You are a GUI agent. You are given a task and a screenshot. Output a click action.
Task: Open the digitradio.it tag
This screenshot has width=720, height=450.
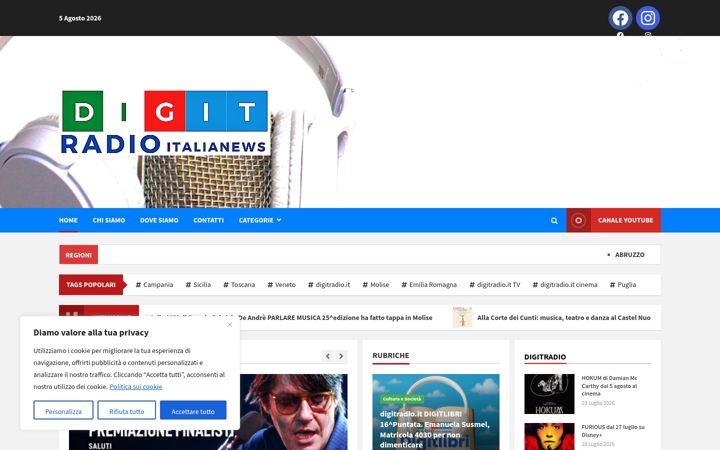click(329, 285)
